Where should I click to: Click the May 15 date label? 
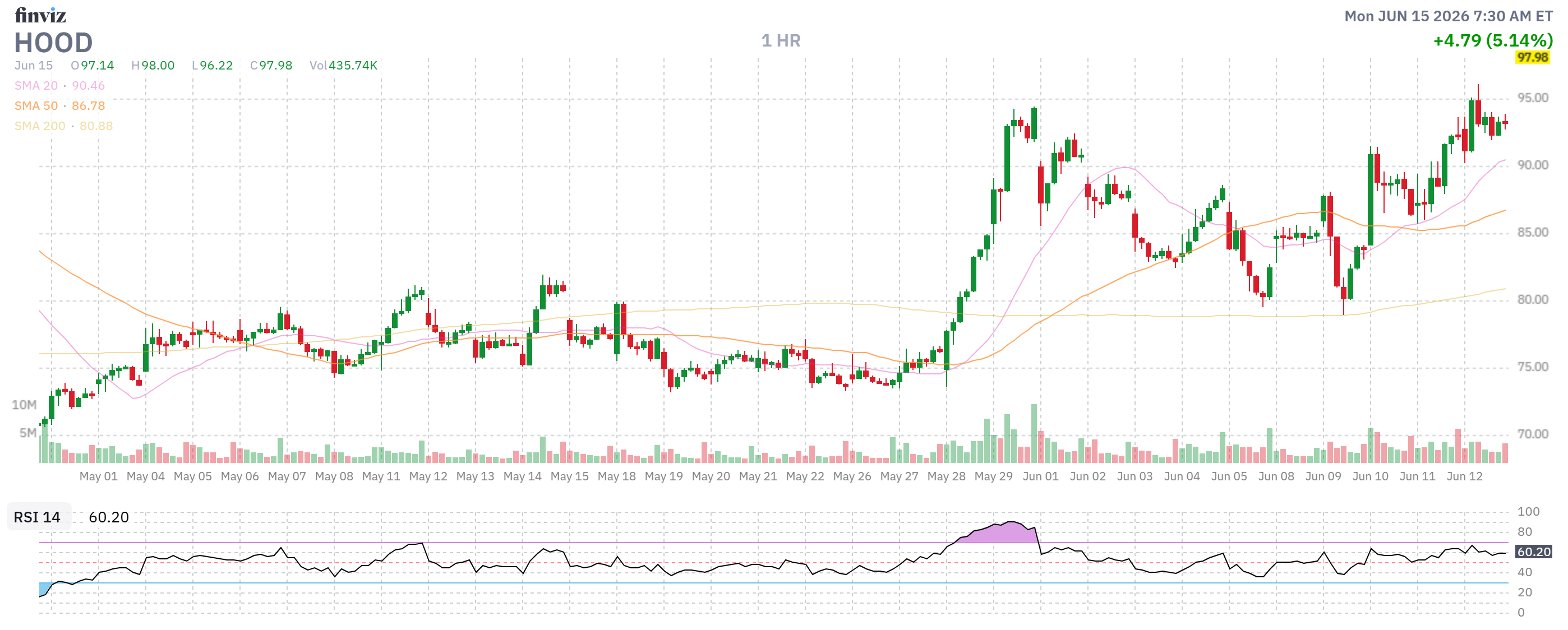570,476
